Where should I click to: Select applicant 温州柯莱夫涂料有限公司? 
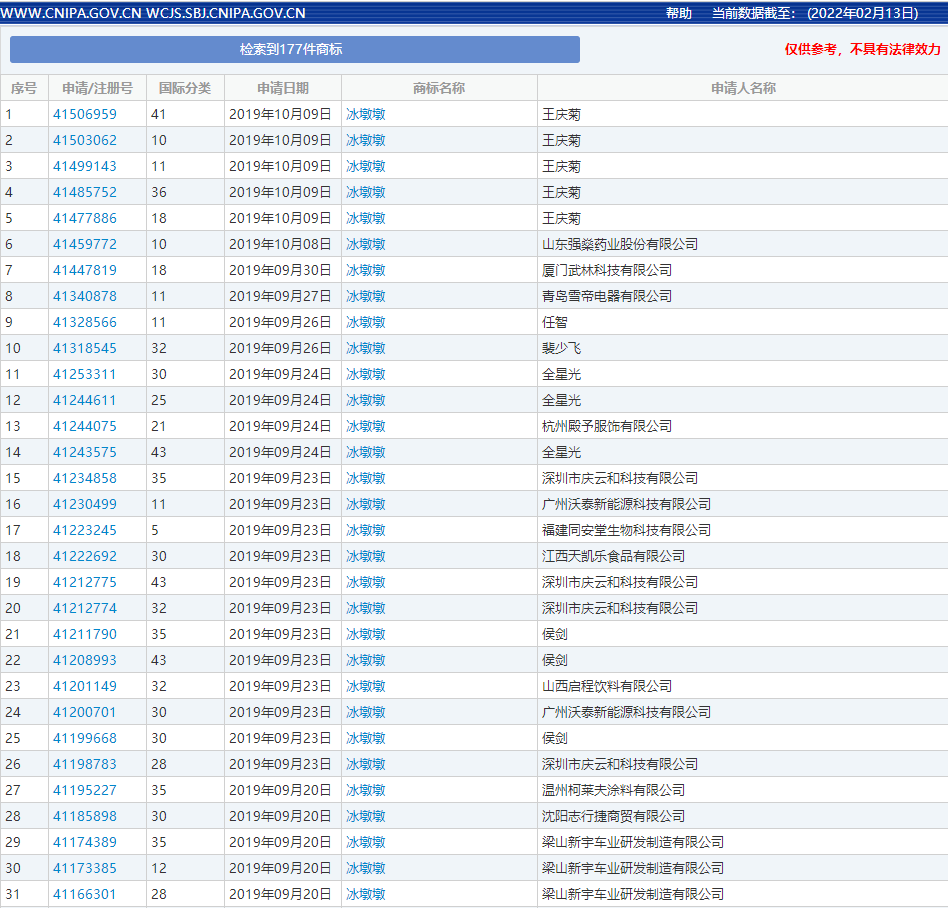[613, 790]
